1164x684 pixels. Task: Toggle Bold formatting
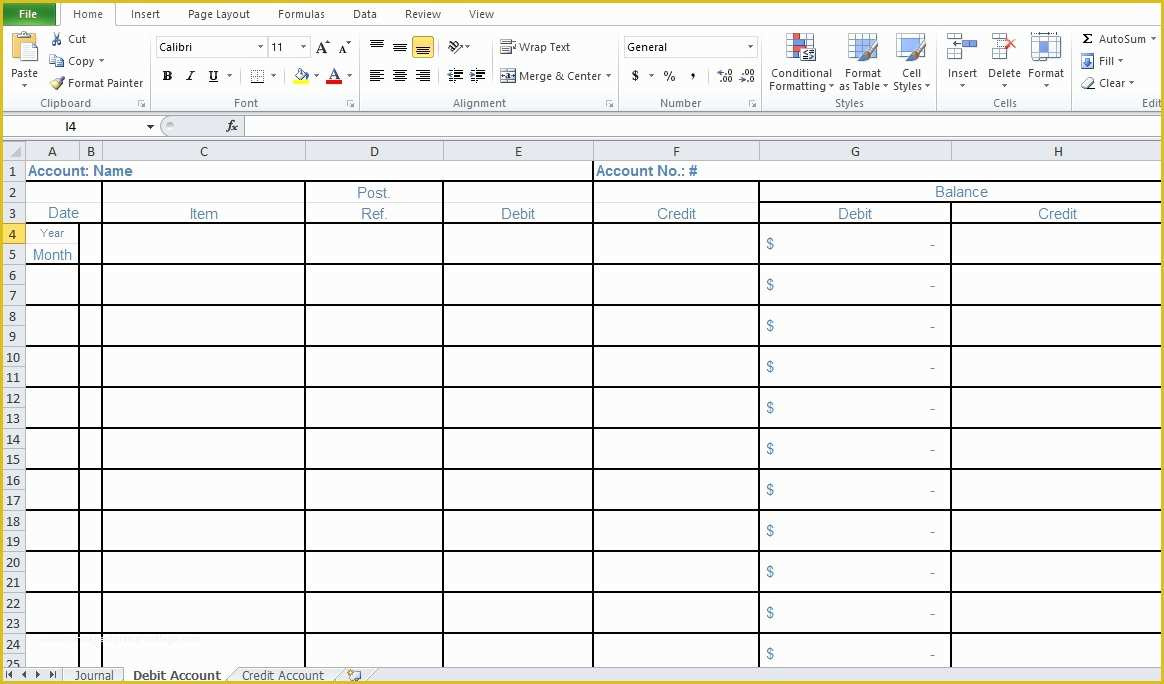point(167,76)
